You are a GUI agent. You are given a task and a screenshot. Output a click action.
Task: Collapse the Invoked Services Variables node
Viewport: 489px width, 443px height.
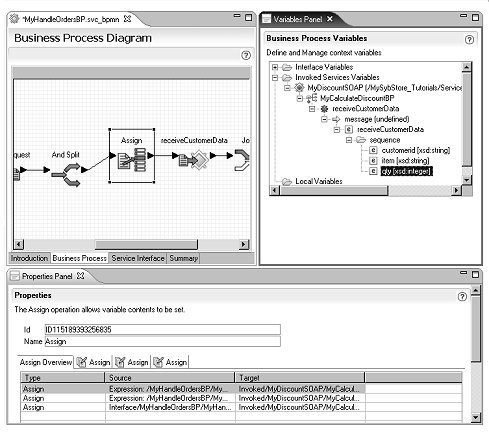pyautogui.click(x=275, y=78)
